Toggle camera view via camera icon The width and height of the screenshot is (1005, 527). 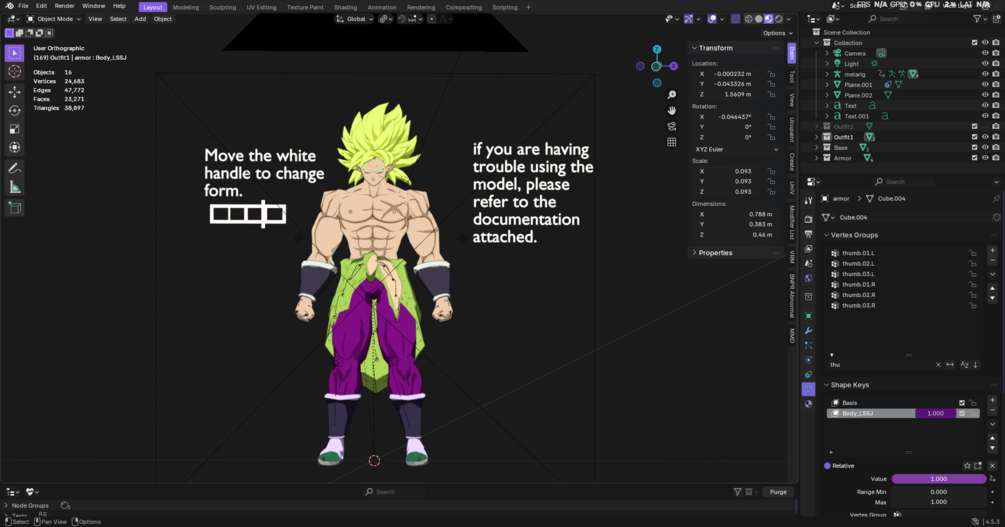tap(671, 126)
